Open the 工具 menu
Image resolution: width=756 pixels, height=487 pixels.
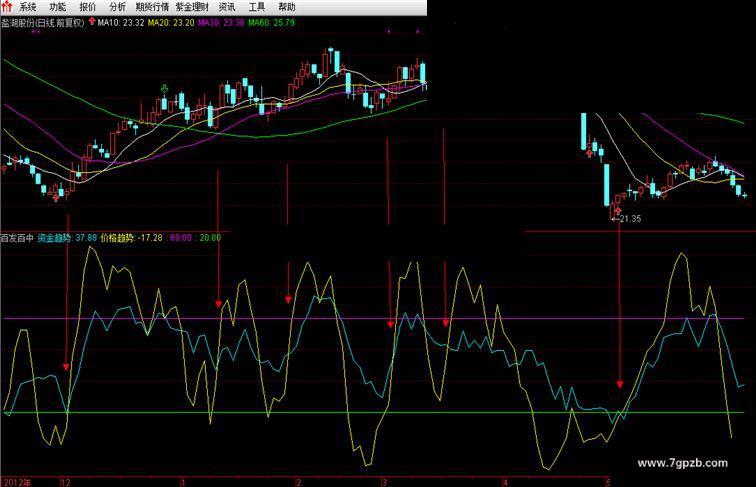257,7
